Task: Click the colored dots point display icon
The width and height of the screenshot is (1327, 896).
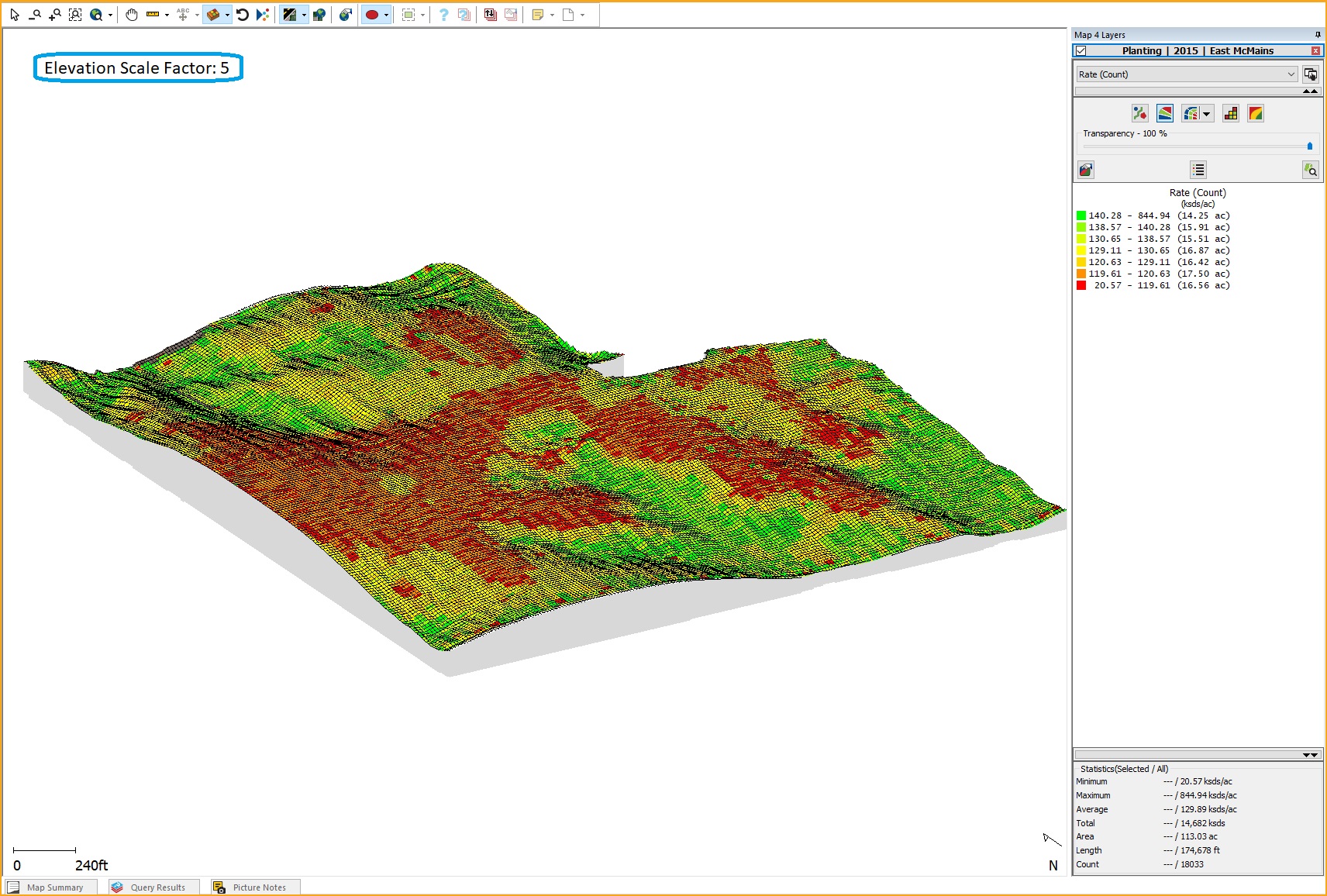Action: pyautogui.click(x=263, y=15)
